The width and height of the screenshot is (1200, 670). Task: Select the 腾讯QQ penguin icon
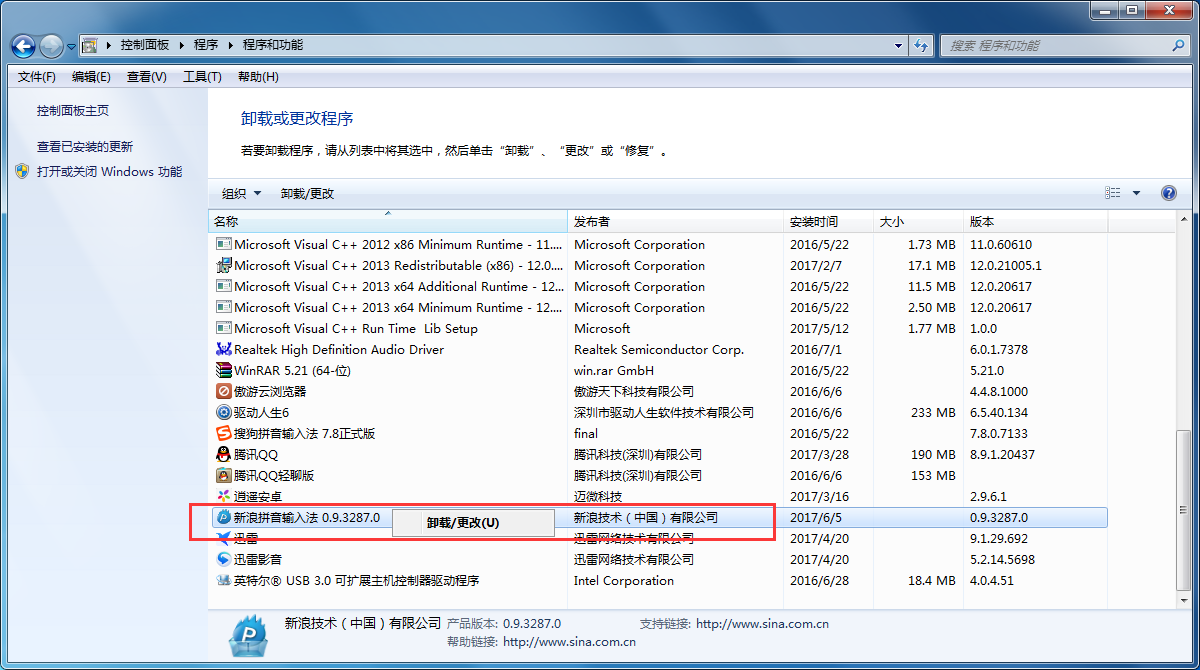[224, 455]
